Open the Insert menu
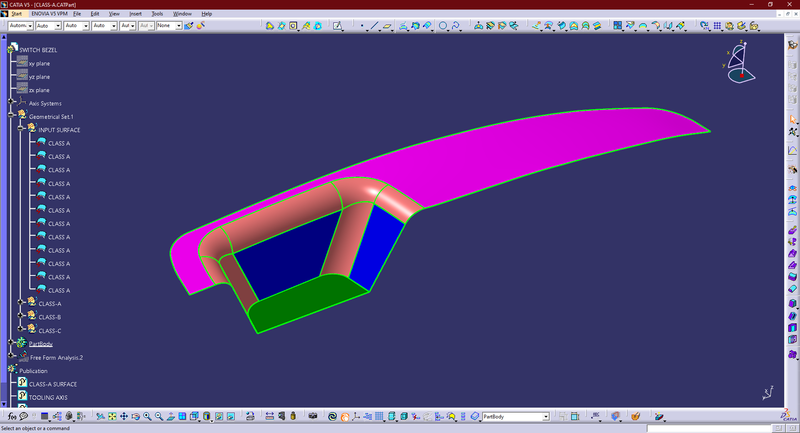 click(x=134, y=13)
